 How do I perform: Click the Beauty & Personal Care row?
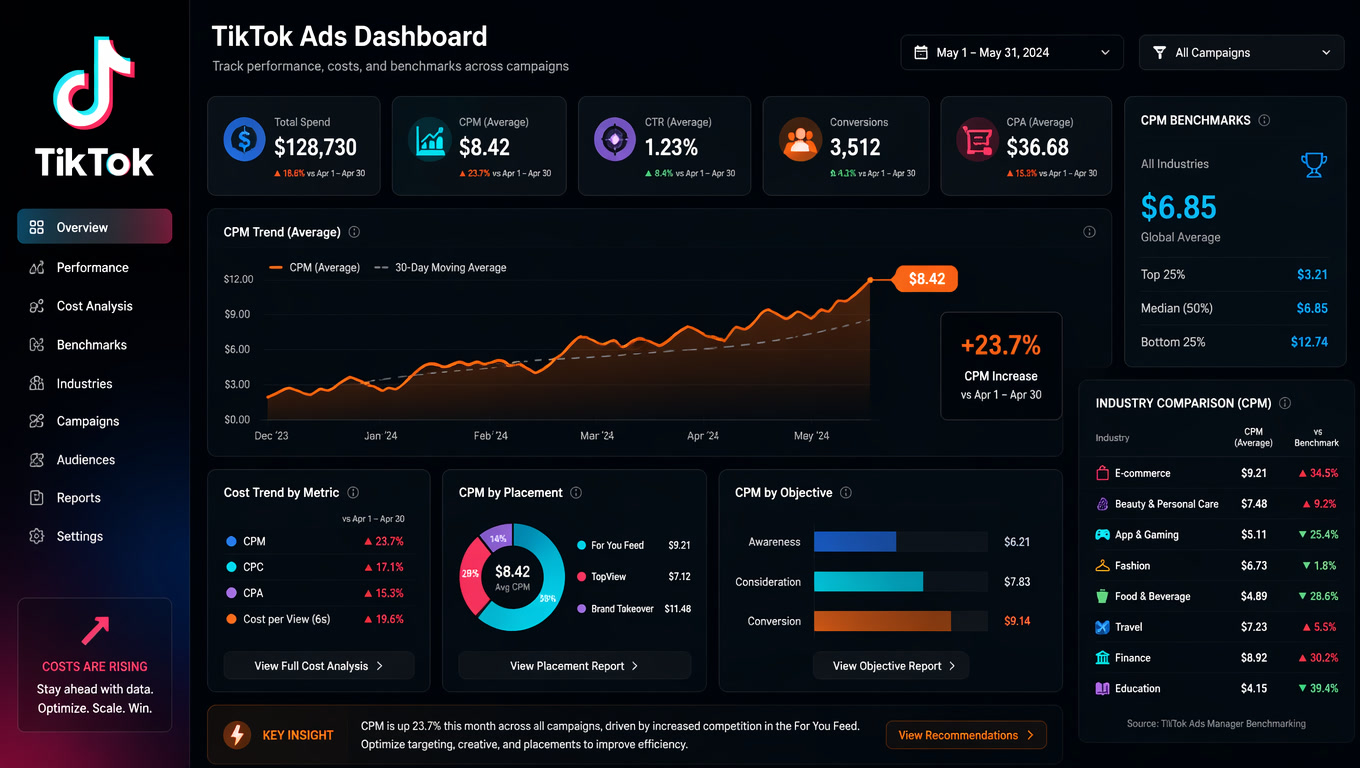coord(1217,504)
